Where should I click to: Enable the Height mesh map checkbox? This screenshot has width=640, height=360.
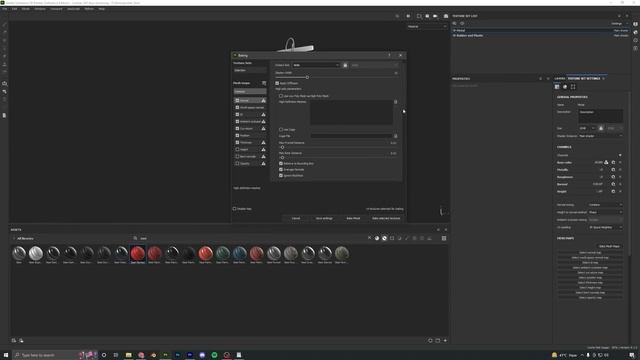(237, 149)
